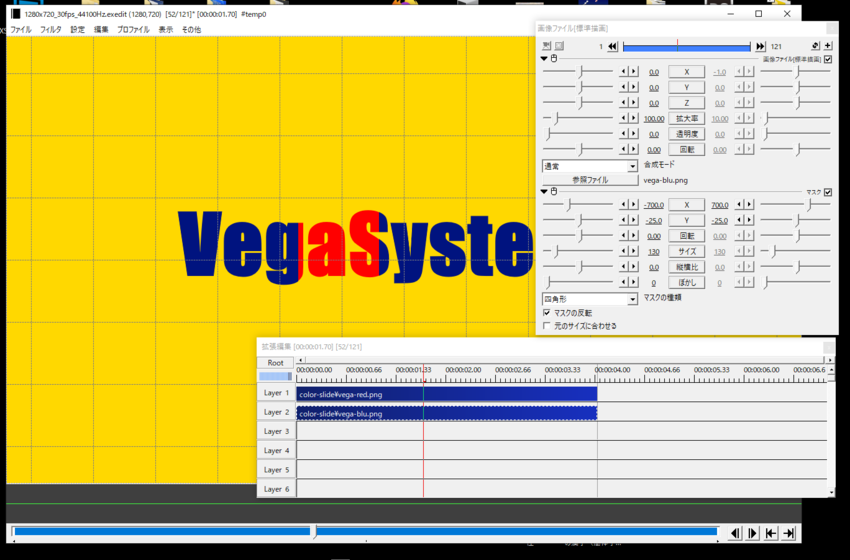The width and height of the screenshot is (850, 560).
Task: Toggle Layer 2 visibility button
Action: coord(275,412)
